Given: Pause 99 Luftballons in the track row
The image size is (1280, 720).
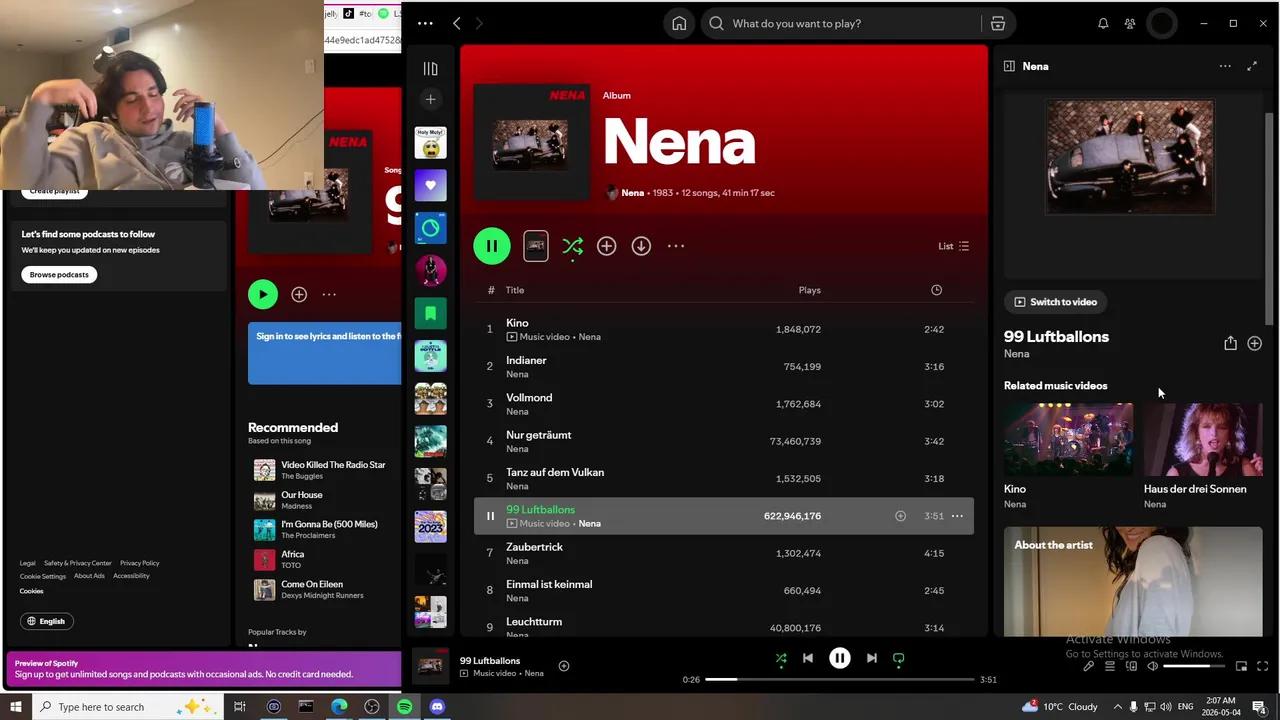Looking at the screenshot, I should click(x=490, y=516).
